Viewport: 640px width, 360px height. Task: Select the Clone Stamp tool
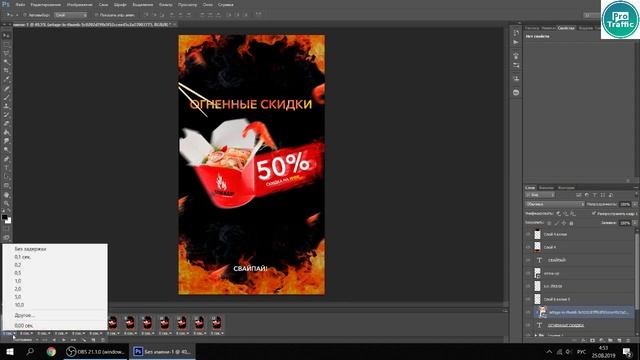pos(6,106)
